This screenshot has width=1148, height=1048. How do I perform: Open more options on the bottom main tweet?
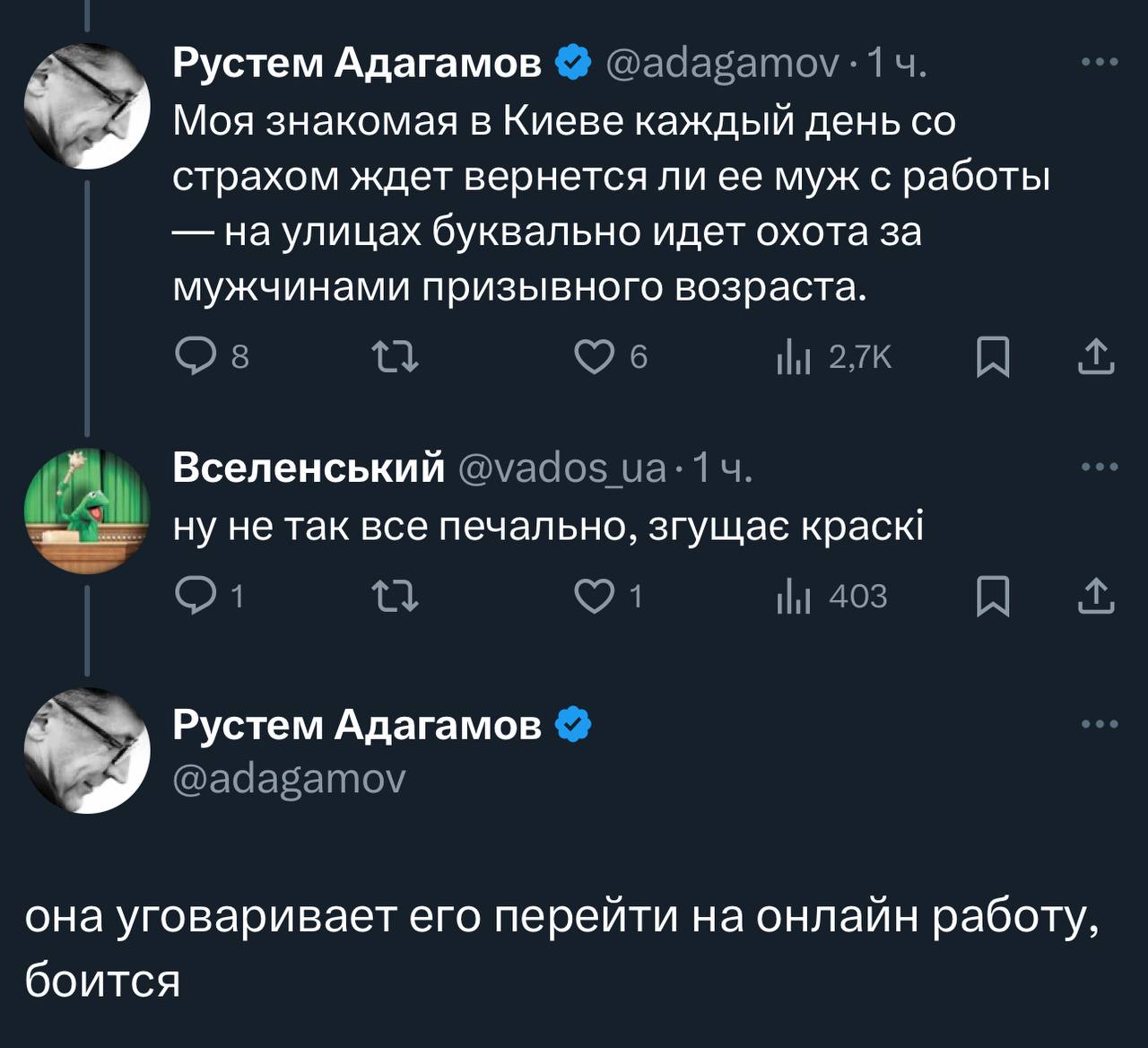pos(1100,724)
